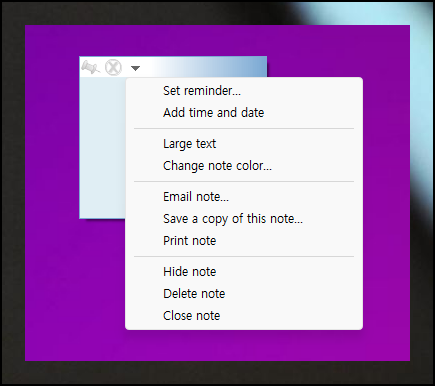Select Set reminder... from the menu
435x386 pixels.
(x=244, y=91)
